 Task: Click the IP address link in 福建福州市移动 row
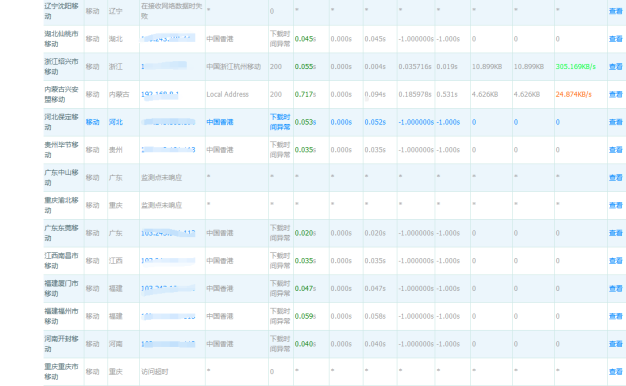(168, 316)
